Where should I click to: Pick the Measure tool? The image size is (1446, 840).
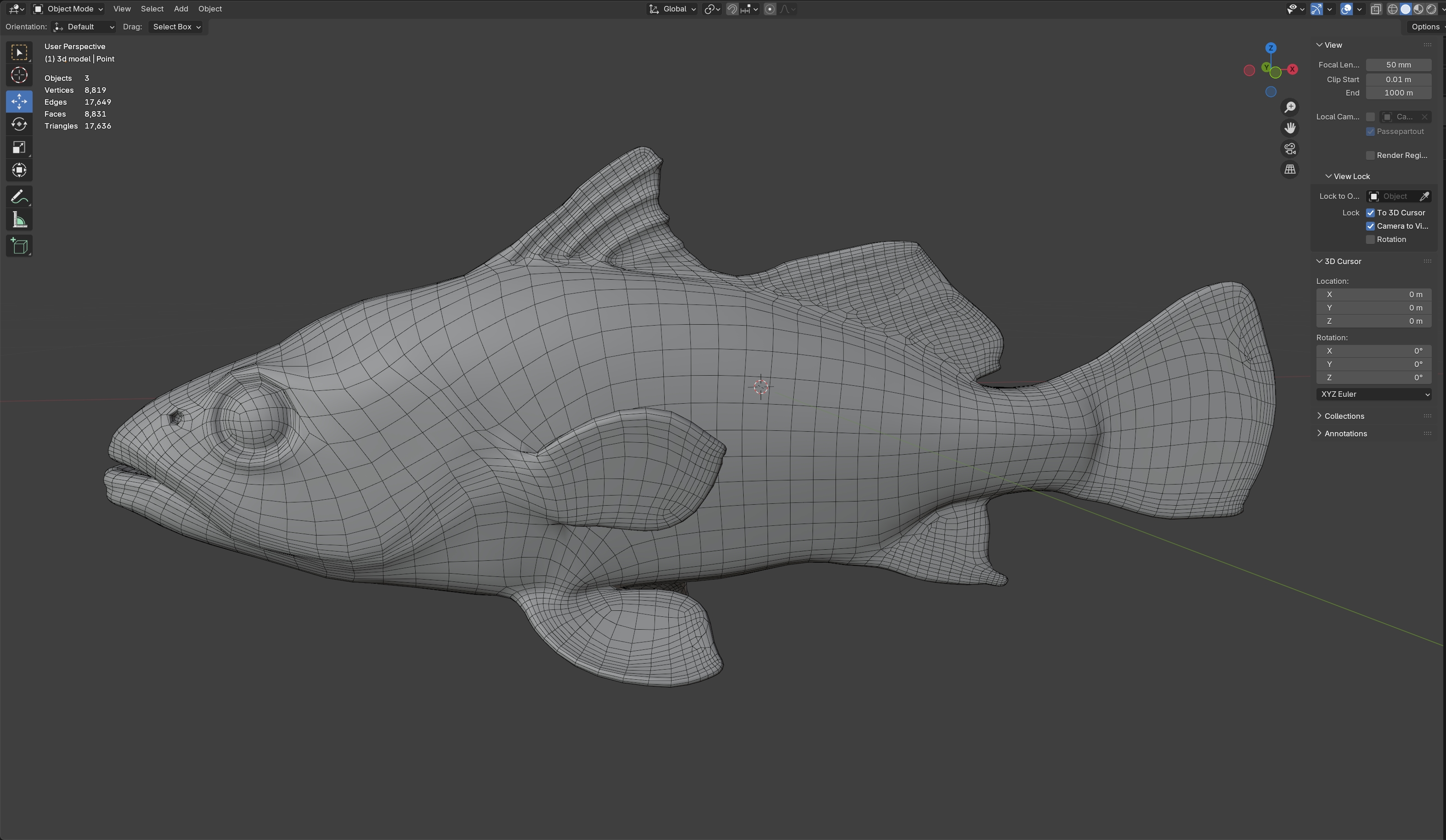(x=19, y=220)
